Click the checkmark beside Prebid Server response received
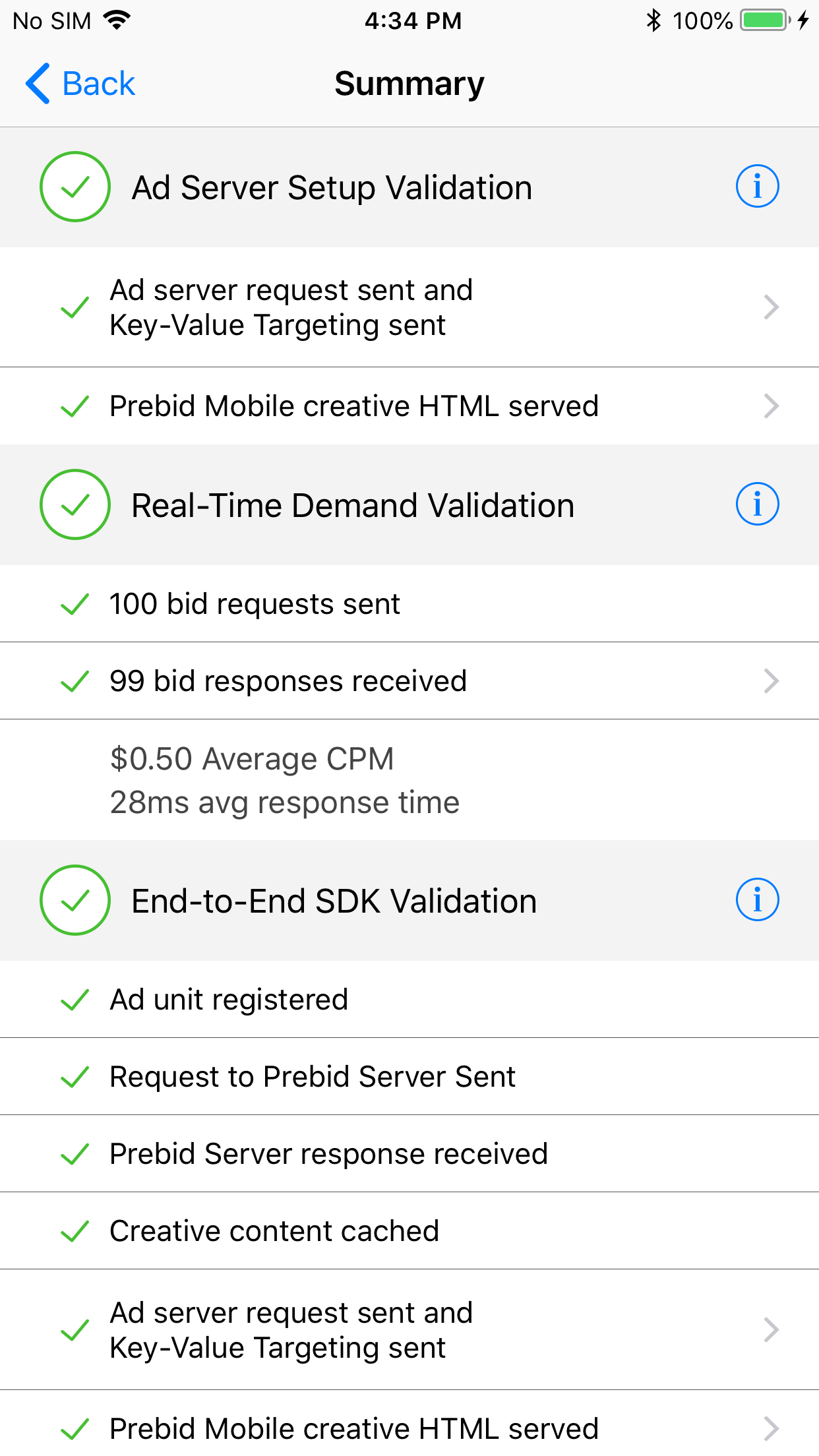The height and width of the screenshot is (1456, 819). point(75,1153)
